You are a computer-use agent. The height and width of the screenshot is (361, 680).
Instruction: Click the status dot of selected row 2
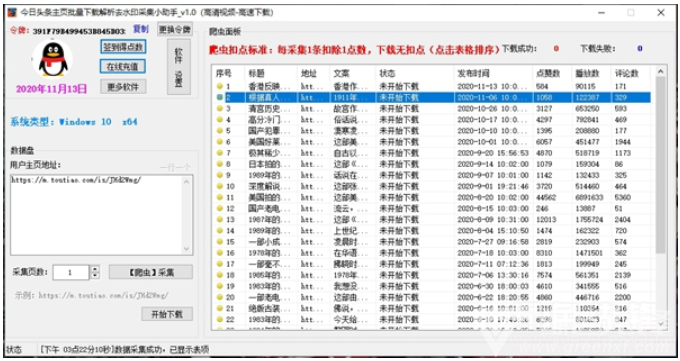[220, 97]
